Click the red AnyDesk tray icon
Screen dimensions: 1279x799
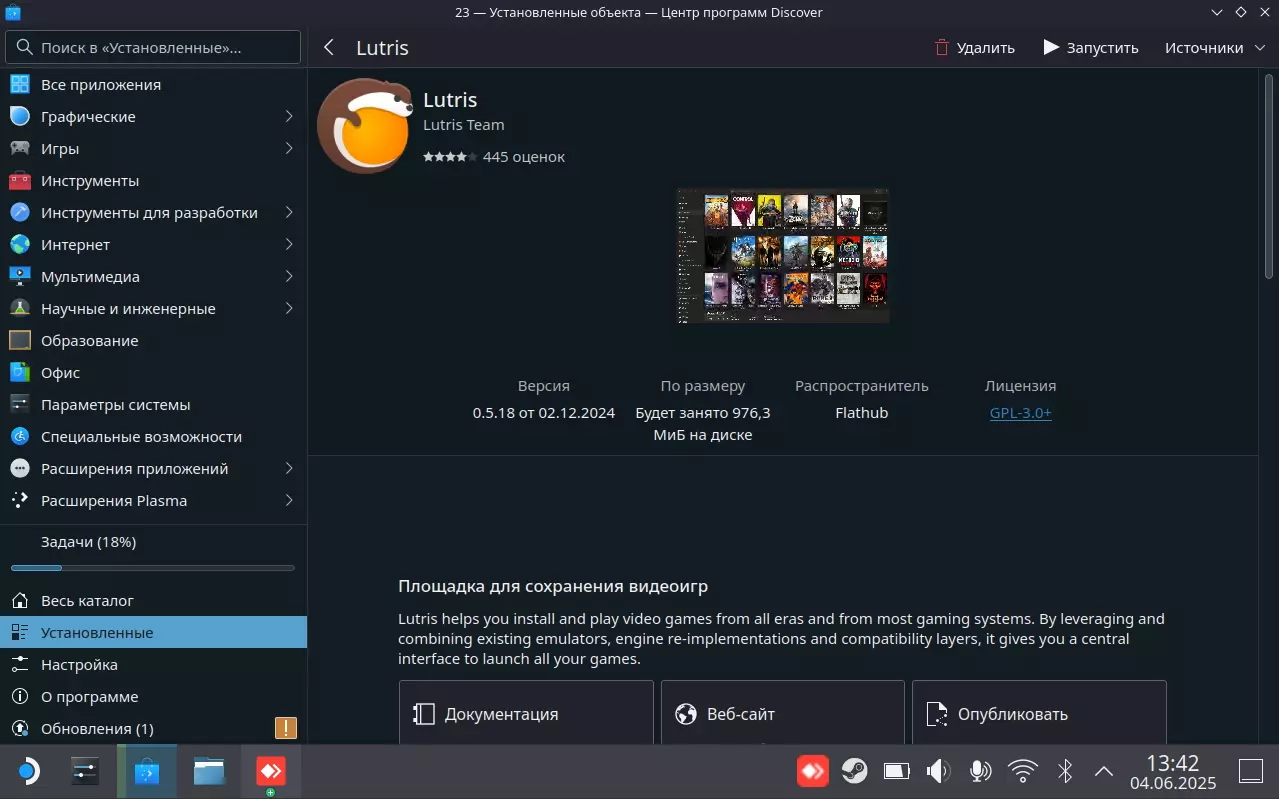click(812, 771)
